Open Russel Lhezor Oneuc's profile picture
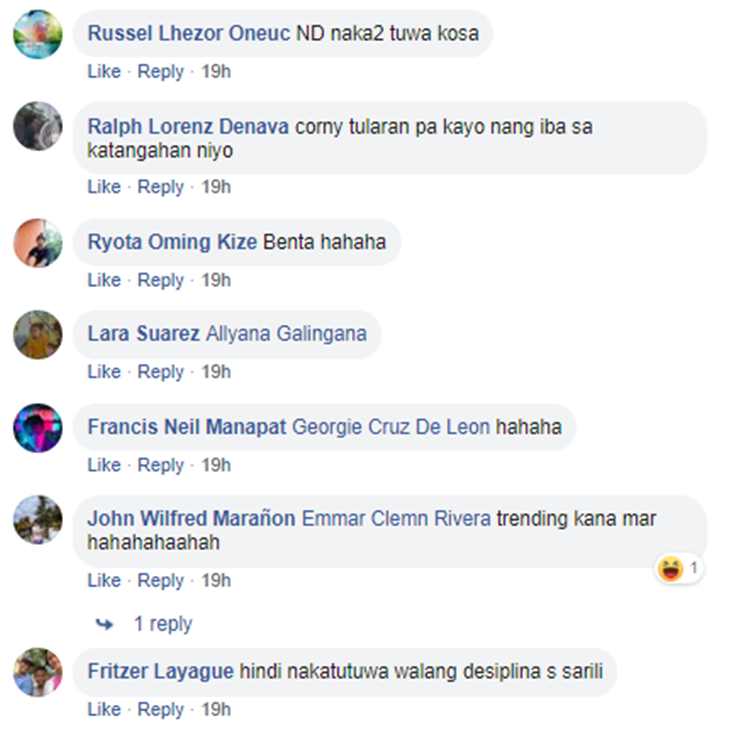 click(38, 34)
